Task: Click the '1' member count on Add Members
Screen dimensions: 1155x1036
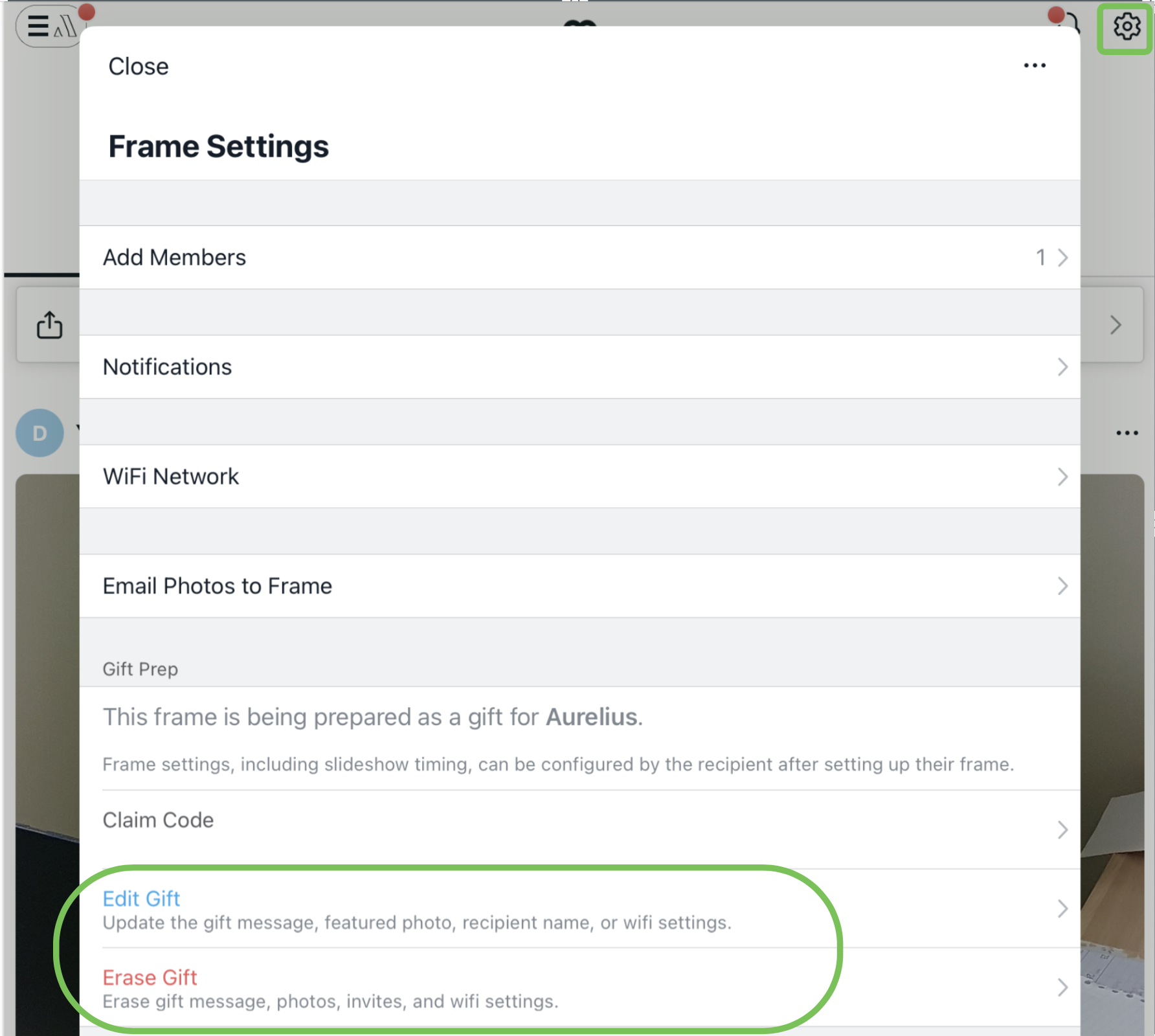Action: coord(1041,257)
